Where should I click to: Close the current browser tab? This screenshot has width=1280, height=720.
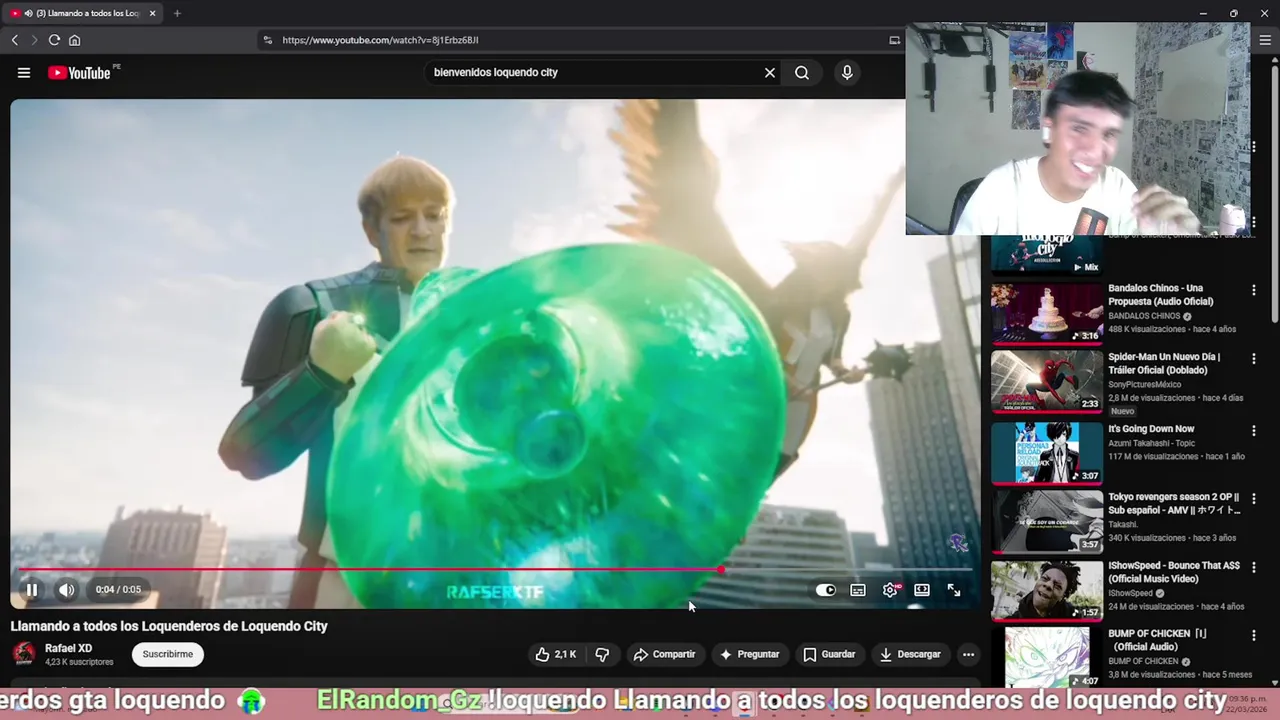152,13
